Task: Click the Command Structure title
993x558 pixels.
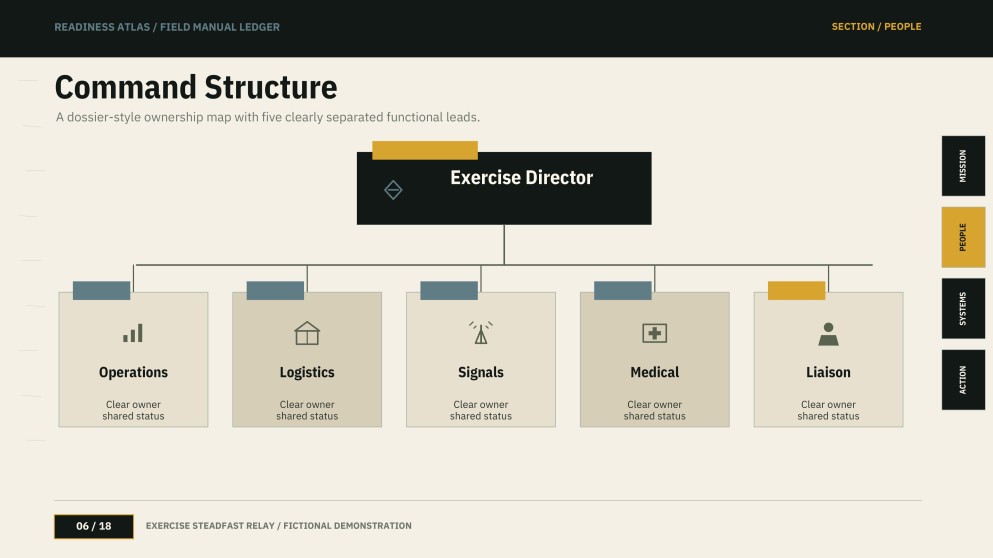Action: tap(196, 87)
